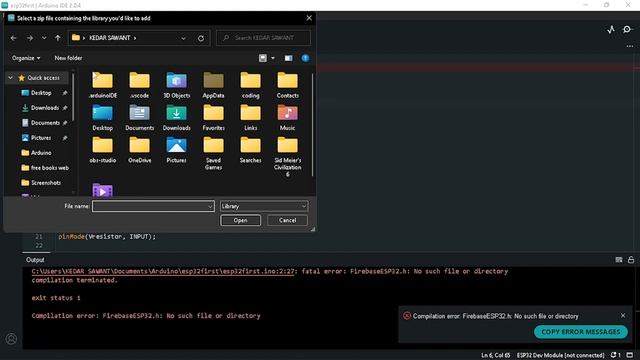Open the .vscode folder
The width and height of the screenshot is (640, 360).
click(140, 85)
